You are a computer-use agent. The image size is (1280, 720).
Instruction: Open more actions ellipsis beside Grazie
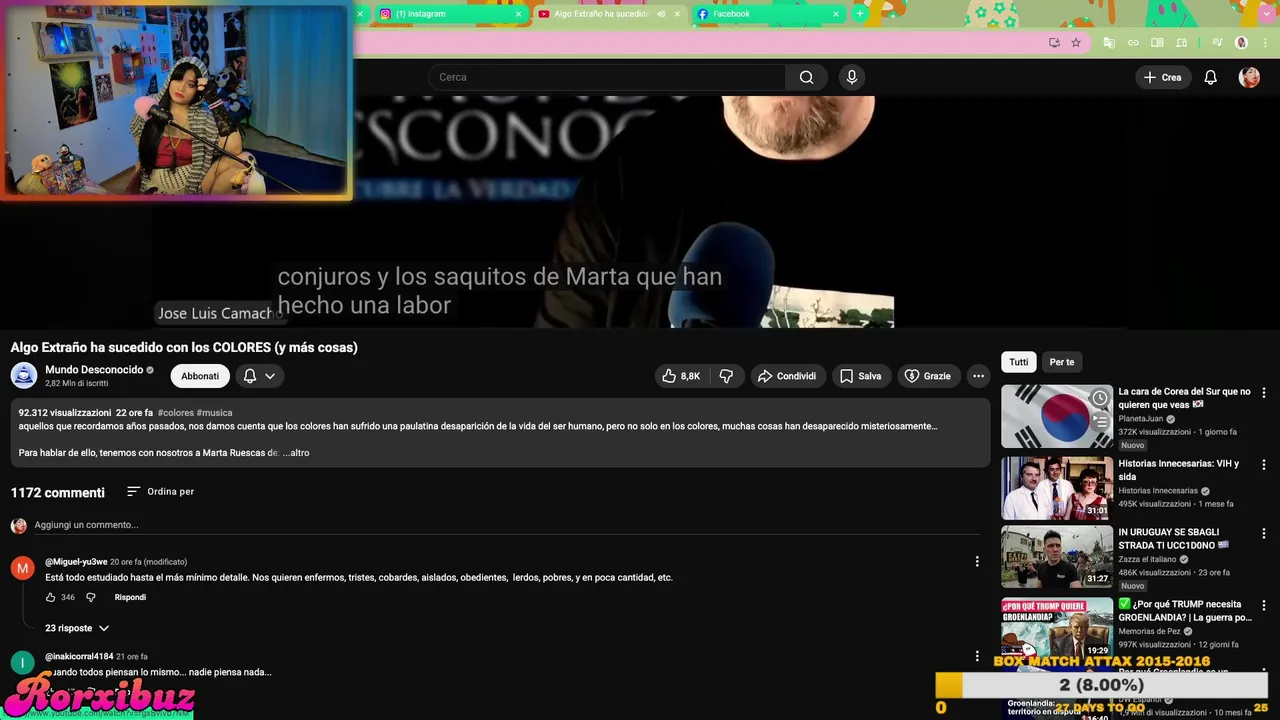point(978,376)
